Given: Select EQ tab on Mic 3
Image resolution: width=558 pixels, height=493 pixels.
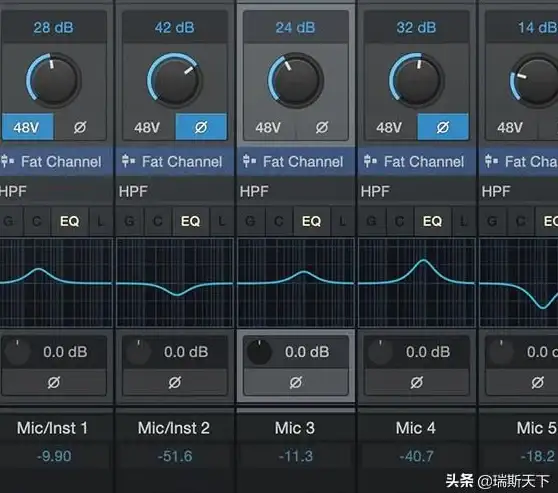Looking at the screenshot, I should click(x=312, y=221).
